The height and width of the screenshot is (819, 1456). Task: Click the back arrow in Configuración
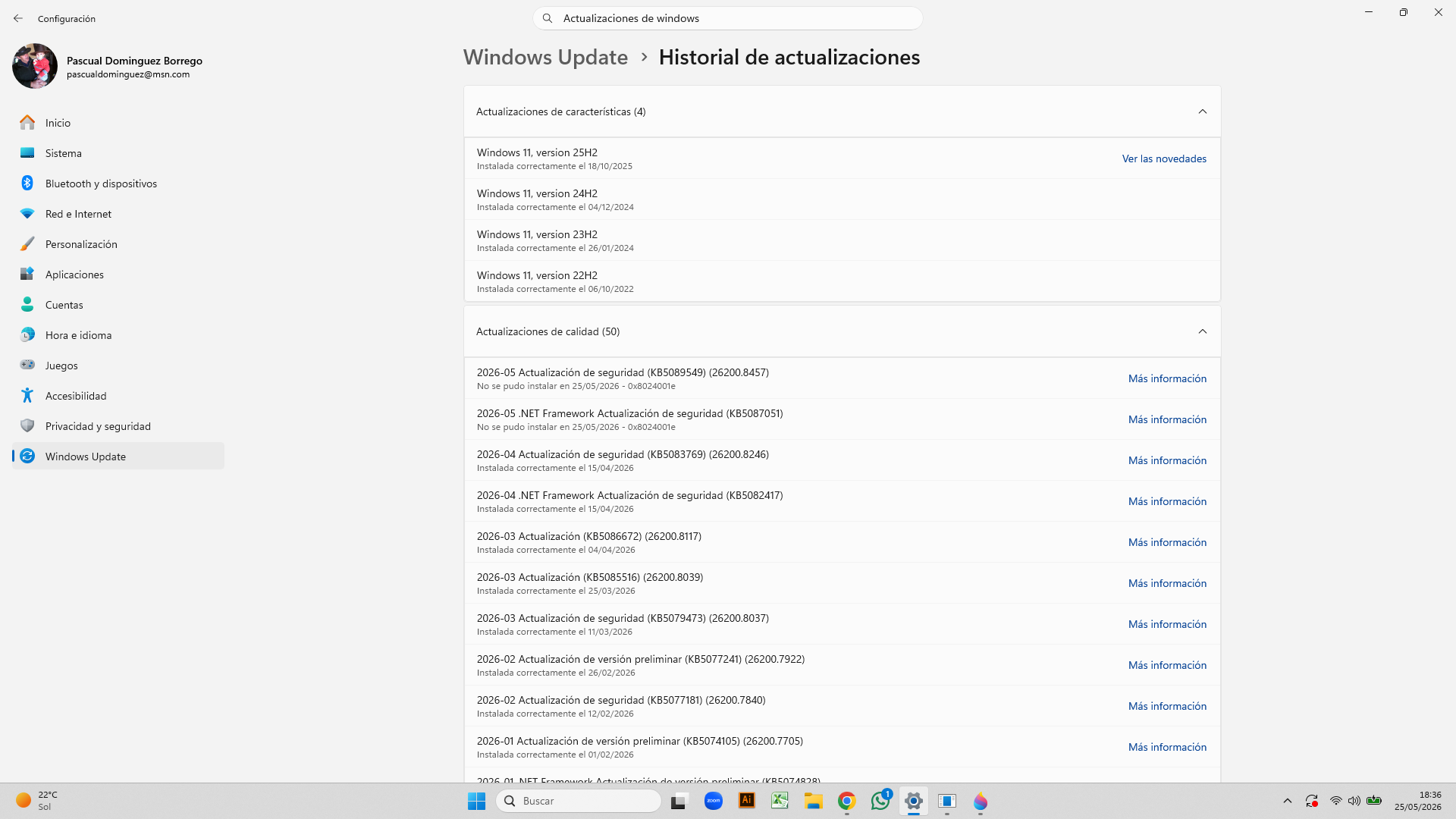click(18, 18)
